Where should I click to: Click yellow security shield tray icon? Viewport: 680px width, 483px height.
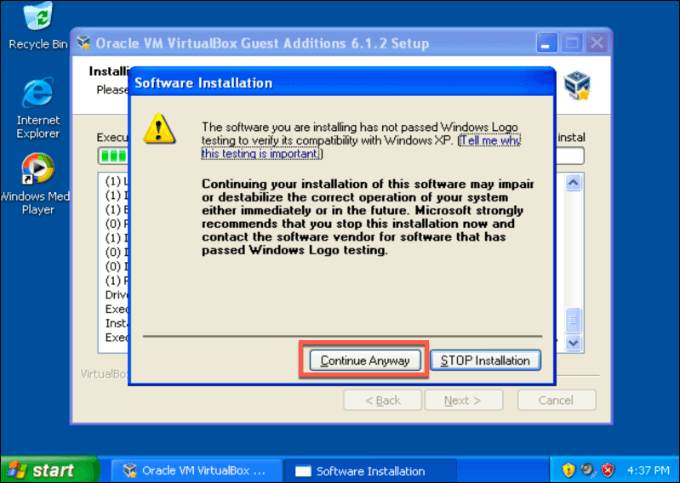(x=568, y=470)
